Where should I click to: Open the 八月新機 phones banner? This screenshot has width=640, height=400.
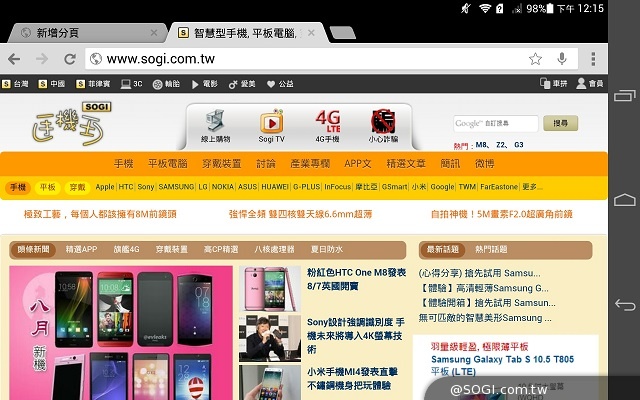[121, 333]
